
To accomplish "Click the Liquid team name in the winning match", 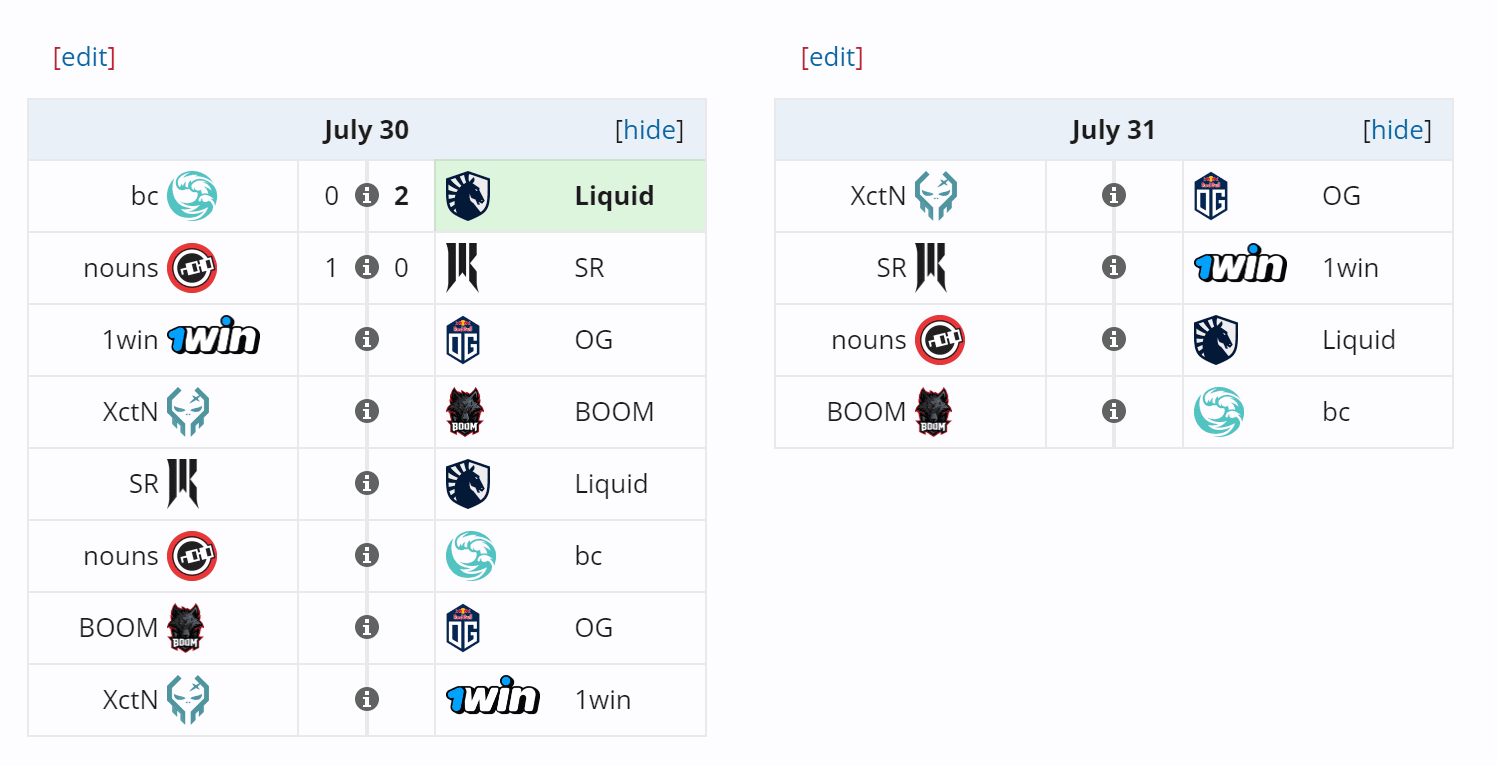I will [x=614, y=196].
